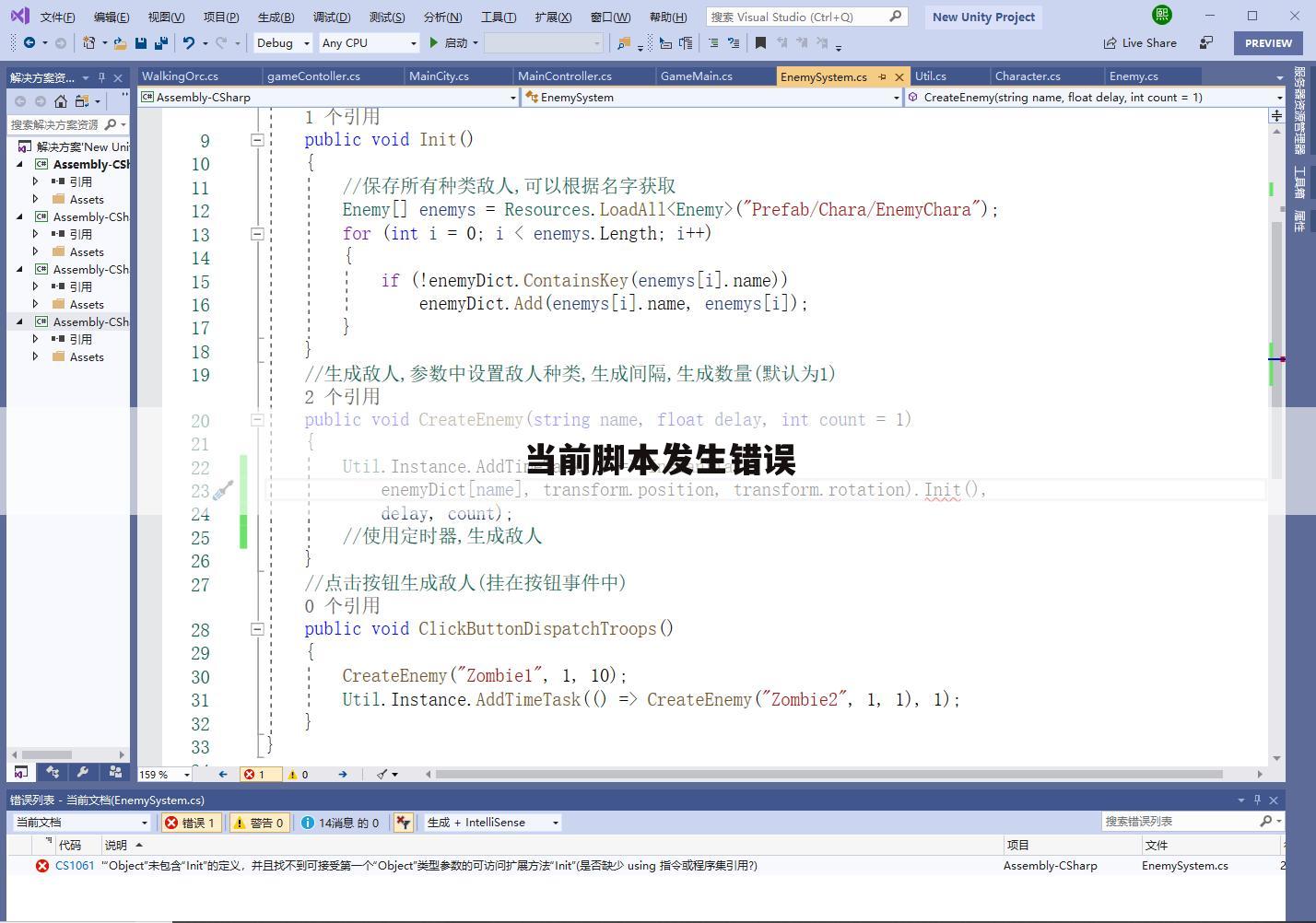Click the open file folder icon
This screenshot has width=1316, height=923.
click(120, 42)
